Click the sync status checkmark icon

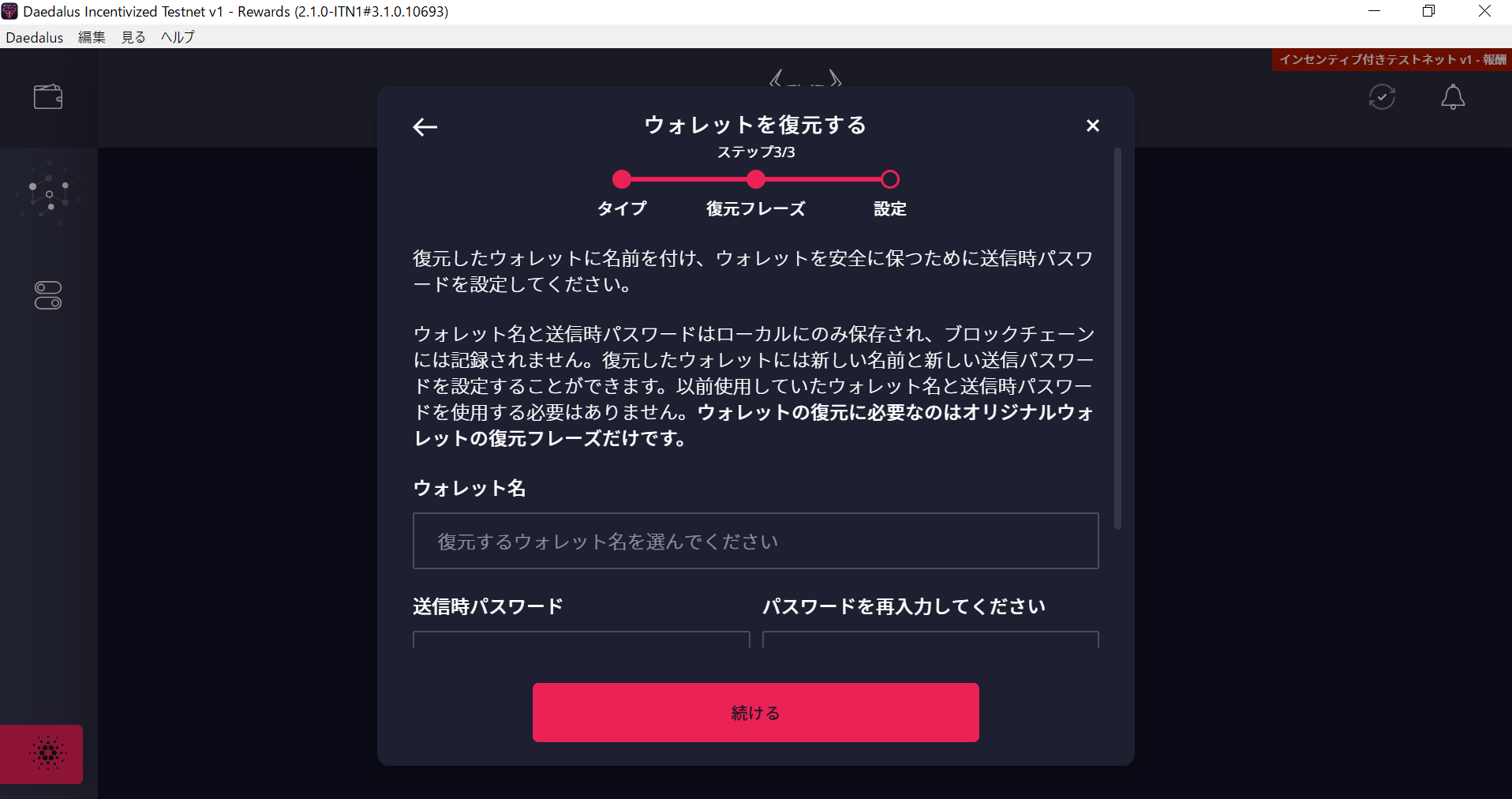click(x=1382, y=97)
